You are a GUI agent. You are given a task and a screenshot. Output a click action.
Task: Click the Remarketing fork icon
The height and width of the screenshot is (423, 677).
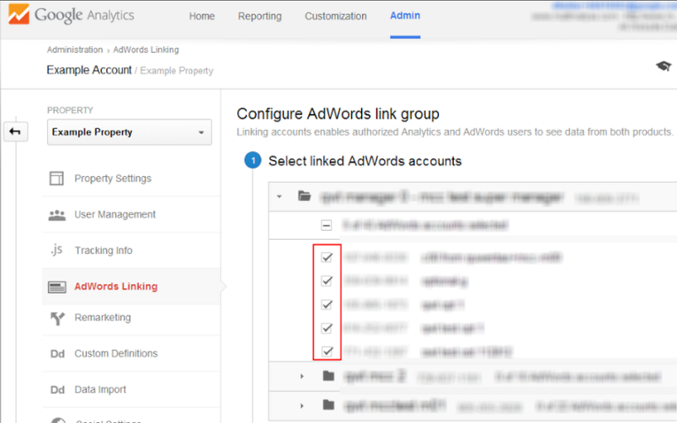click(57, 319)
